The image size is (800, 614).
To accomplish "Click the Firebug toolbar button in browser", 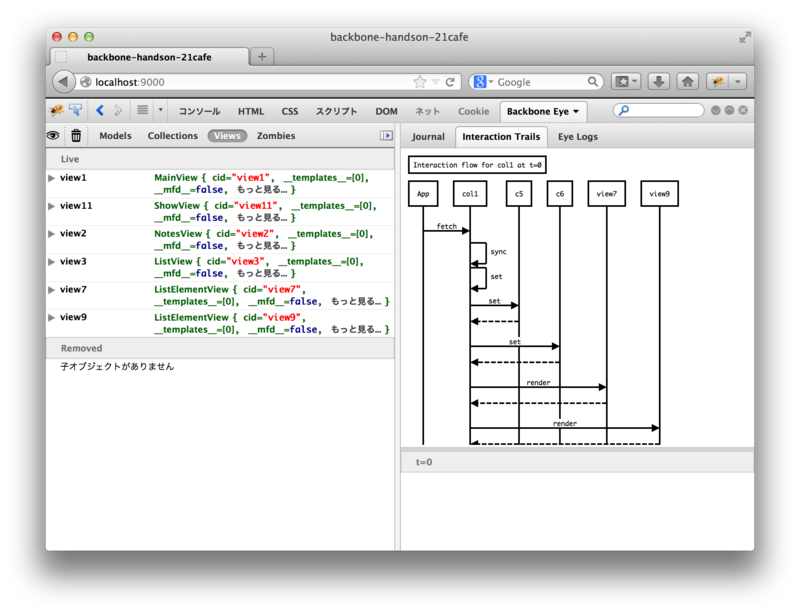I will [718, 82].
